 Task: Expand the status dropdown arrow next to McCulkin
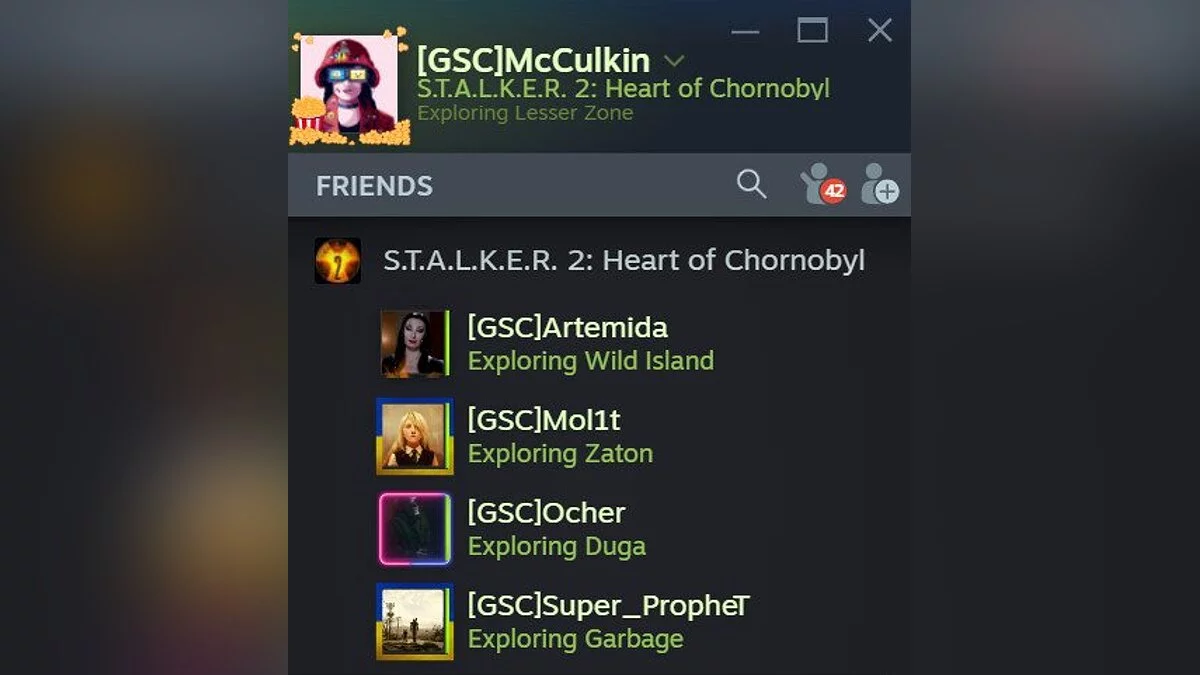pos(674,61)
